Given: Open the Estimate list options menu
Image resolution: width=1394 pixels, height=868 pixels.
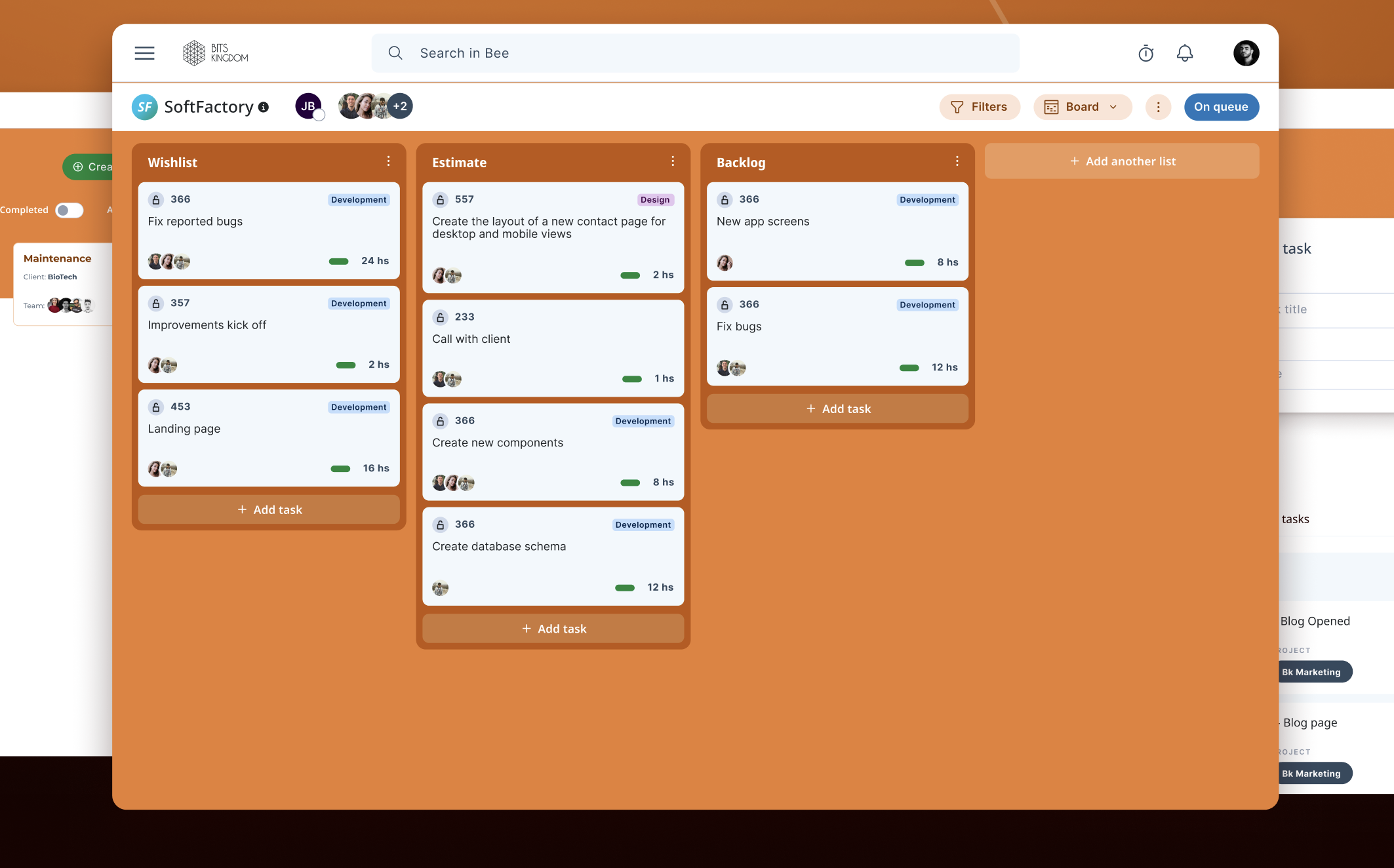Looking at the screenshot, I should [x=673, y=161].
